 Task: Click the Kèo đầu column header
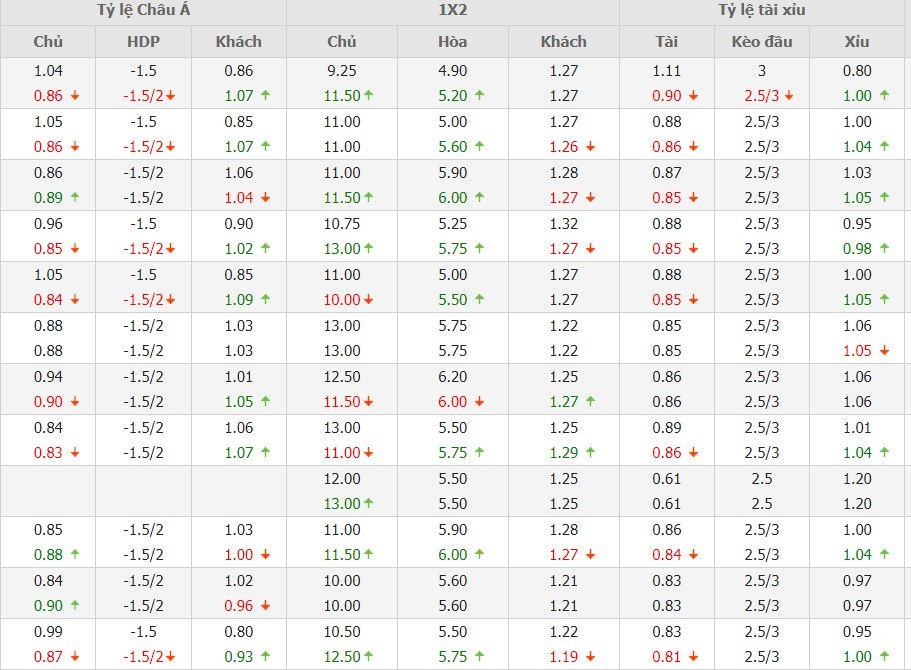(761, 41)
